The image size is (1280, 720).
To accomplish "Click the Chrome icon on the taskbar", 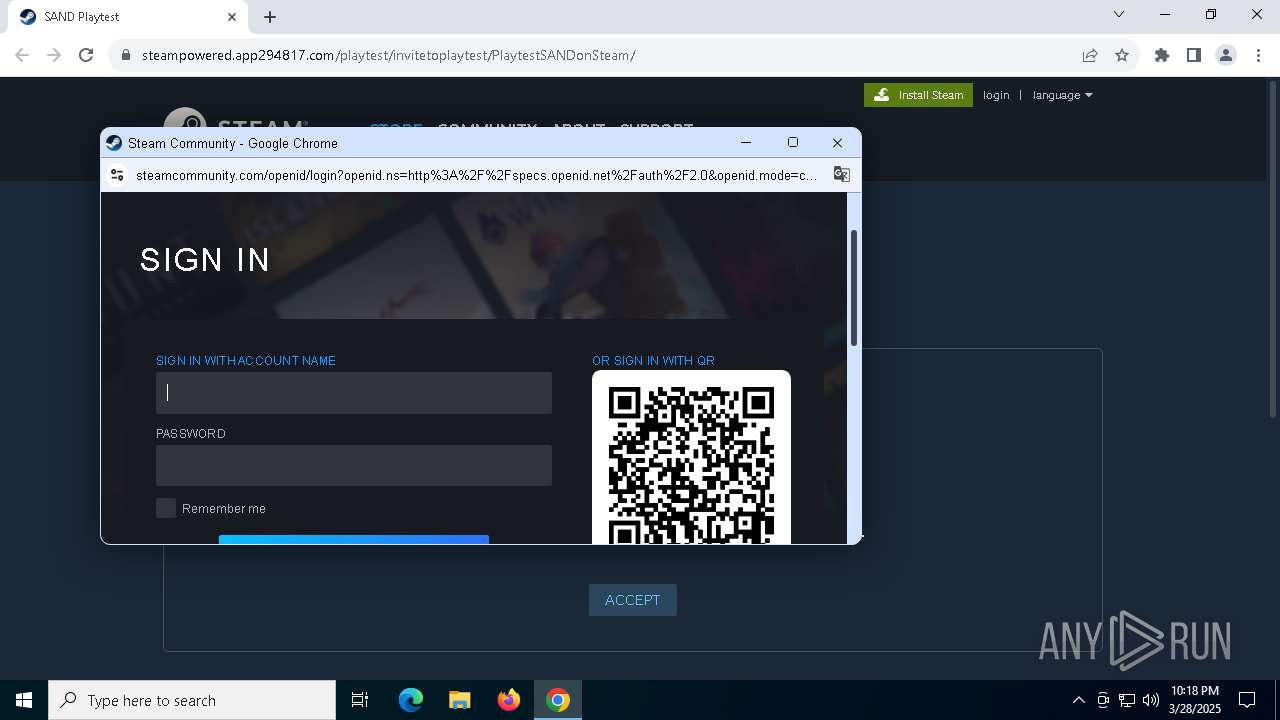I will pyautogui.click(x=558, y=700).
